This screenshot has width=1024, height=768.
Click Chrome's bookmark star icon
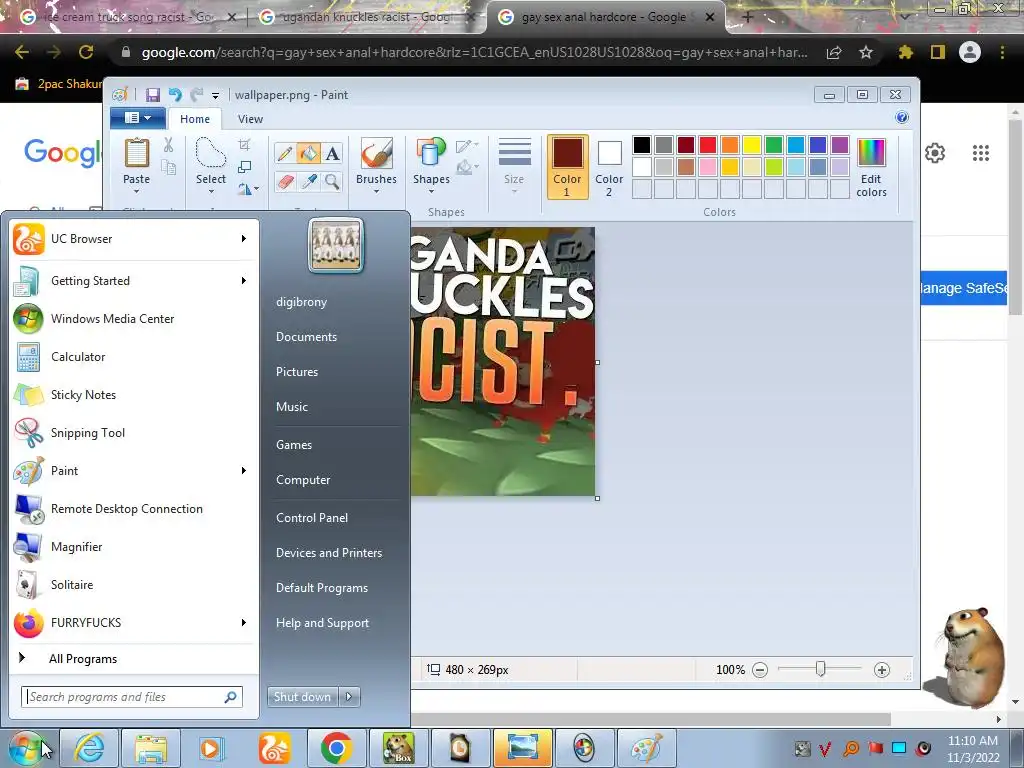[866, 52]
